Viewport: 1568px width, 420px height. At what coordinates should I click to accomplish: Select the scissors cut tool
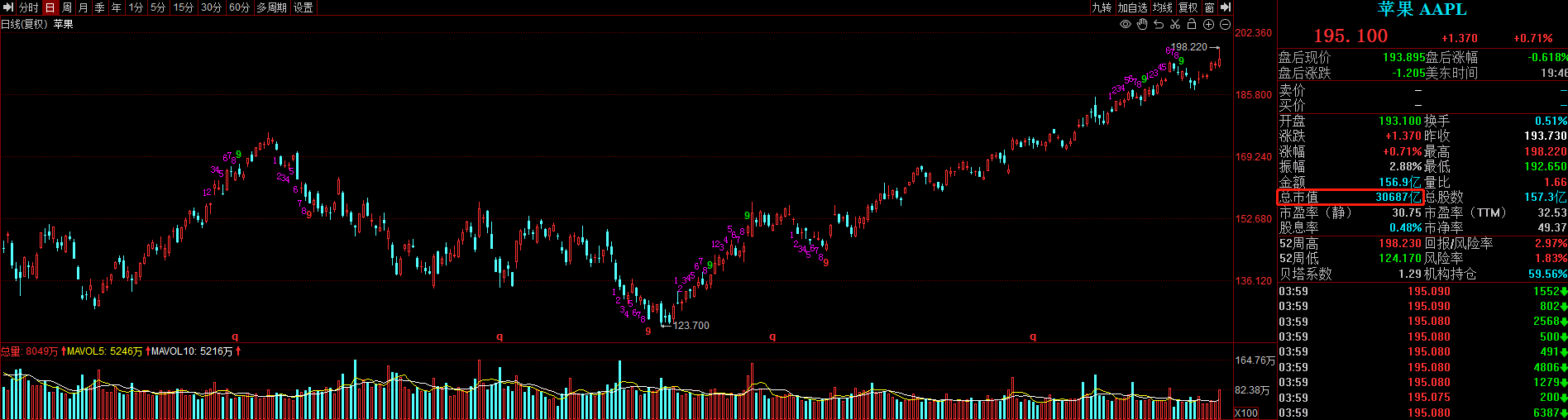(1175, 25)
